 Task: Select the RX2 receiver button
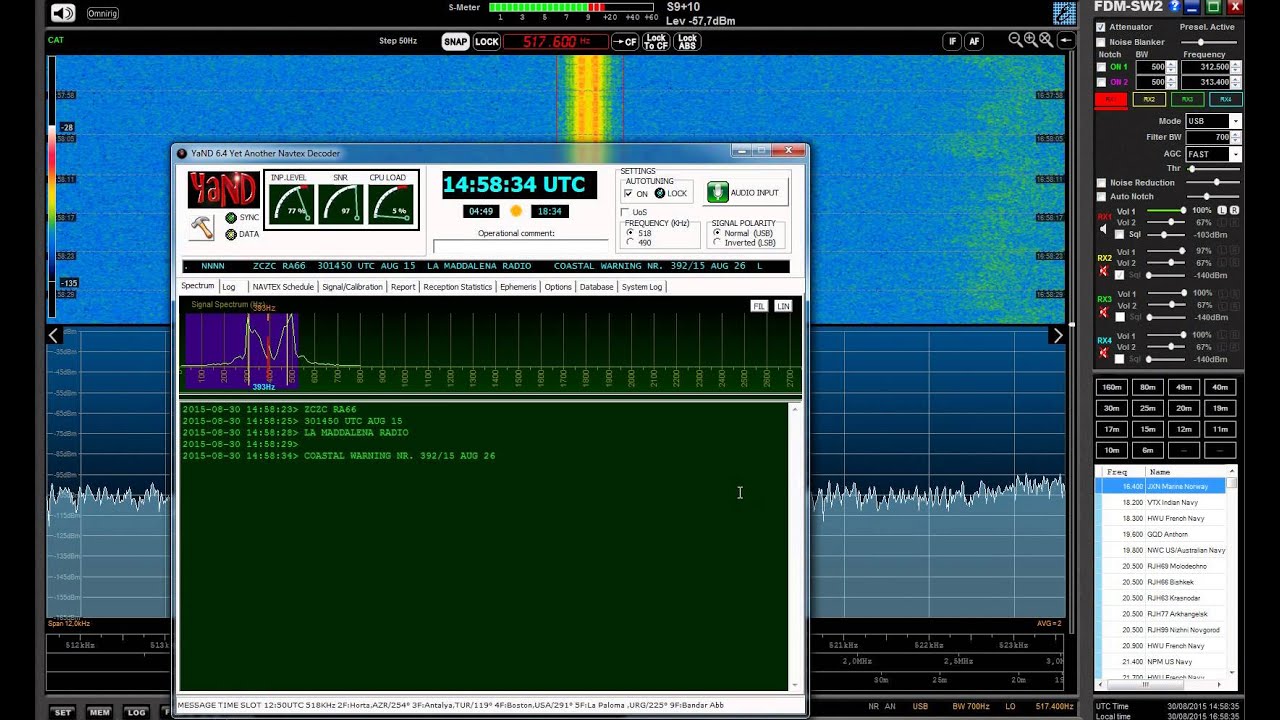tap(1149, 99)
